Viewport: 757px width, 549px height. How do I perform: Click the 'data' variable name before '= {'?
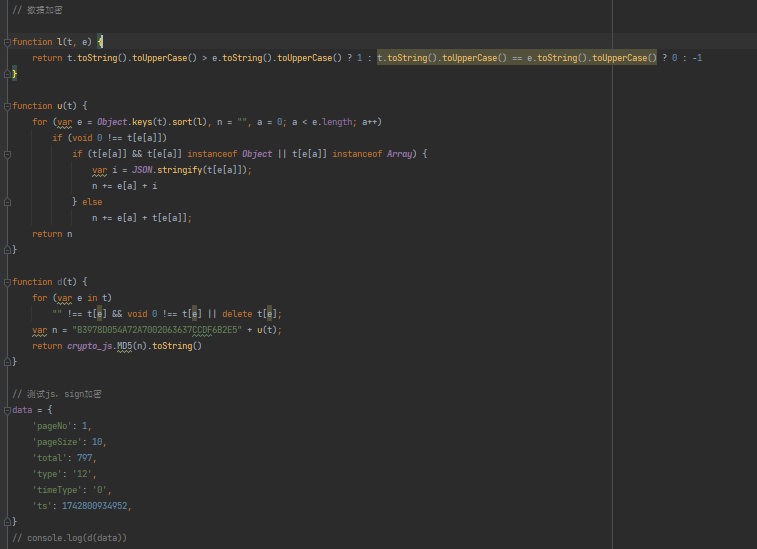pyautogui.click(x=22, y=410)
